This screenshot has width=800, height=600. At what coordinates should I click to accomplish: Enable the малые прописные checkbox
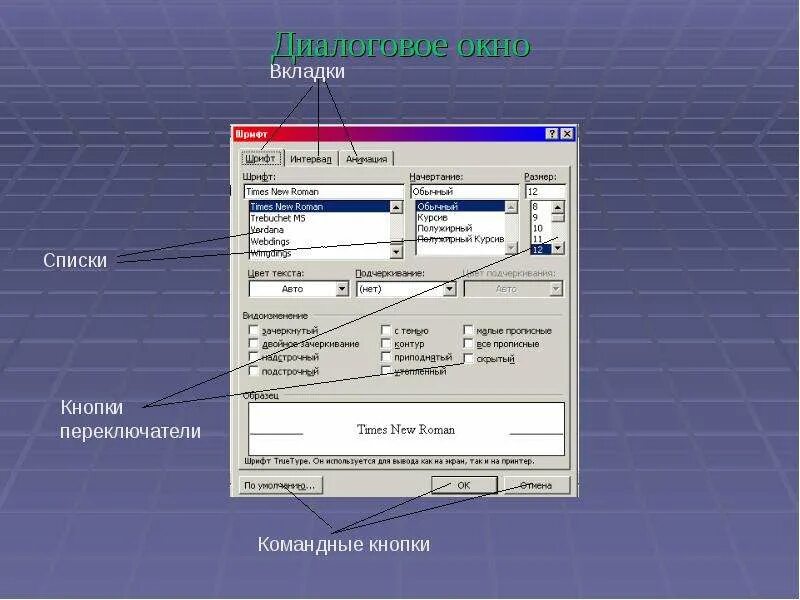click(468, 330)
